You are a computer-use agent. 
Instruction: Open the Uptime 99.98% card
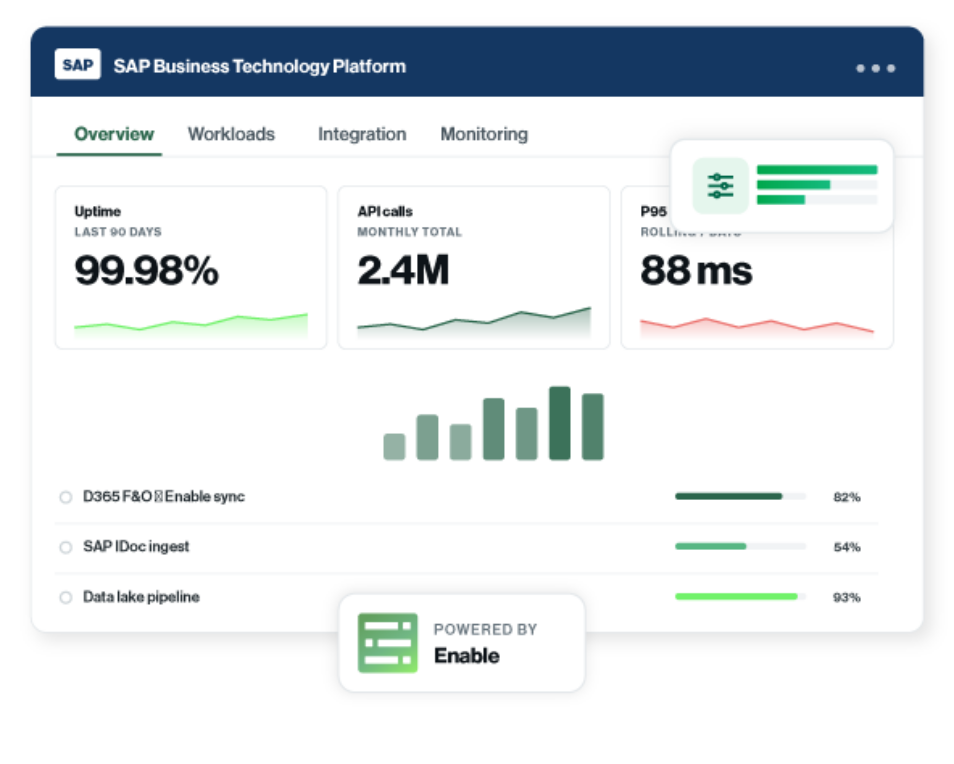(x=190, y=268)
